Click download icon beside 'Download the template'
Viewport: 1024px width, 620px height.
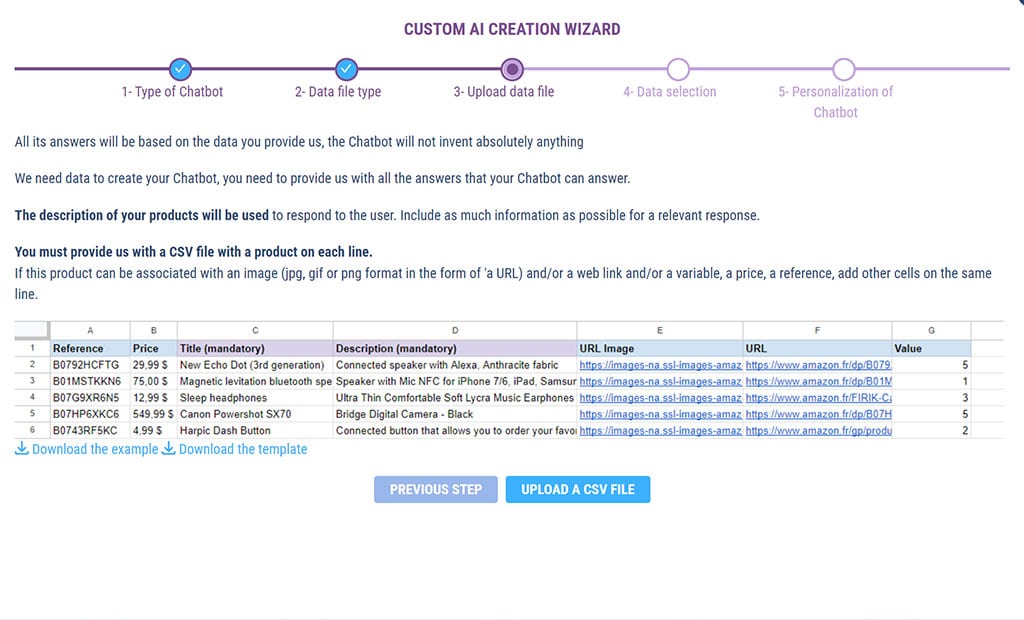coord(169,449)
